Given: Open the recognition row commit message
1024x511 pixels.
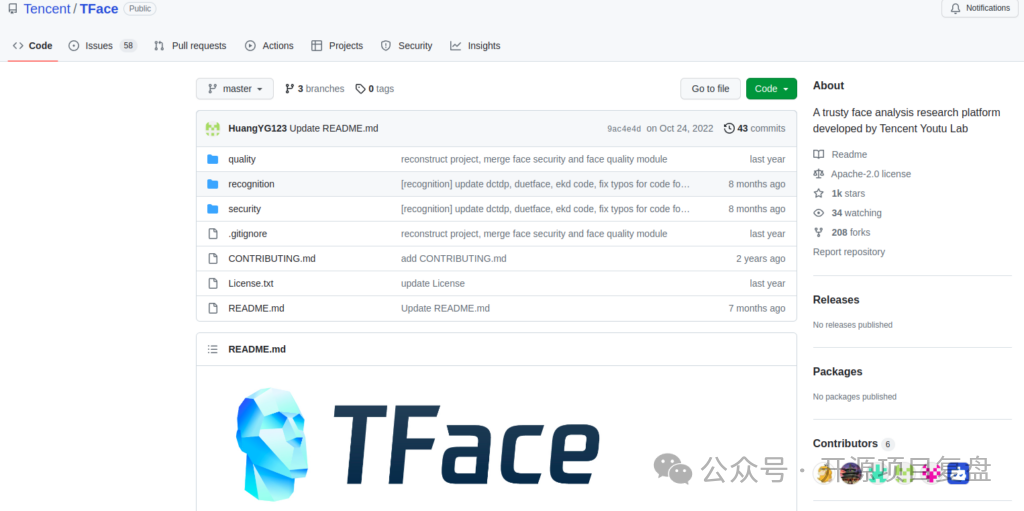Looking at the screenshot, I should click(545, 184).
